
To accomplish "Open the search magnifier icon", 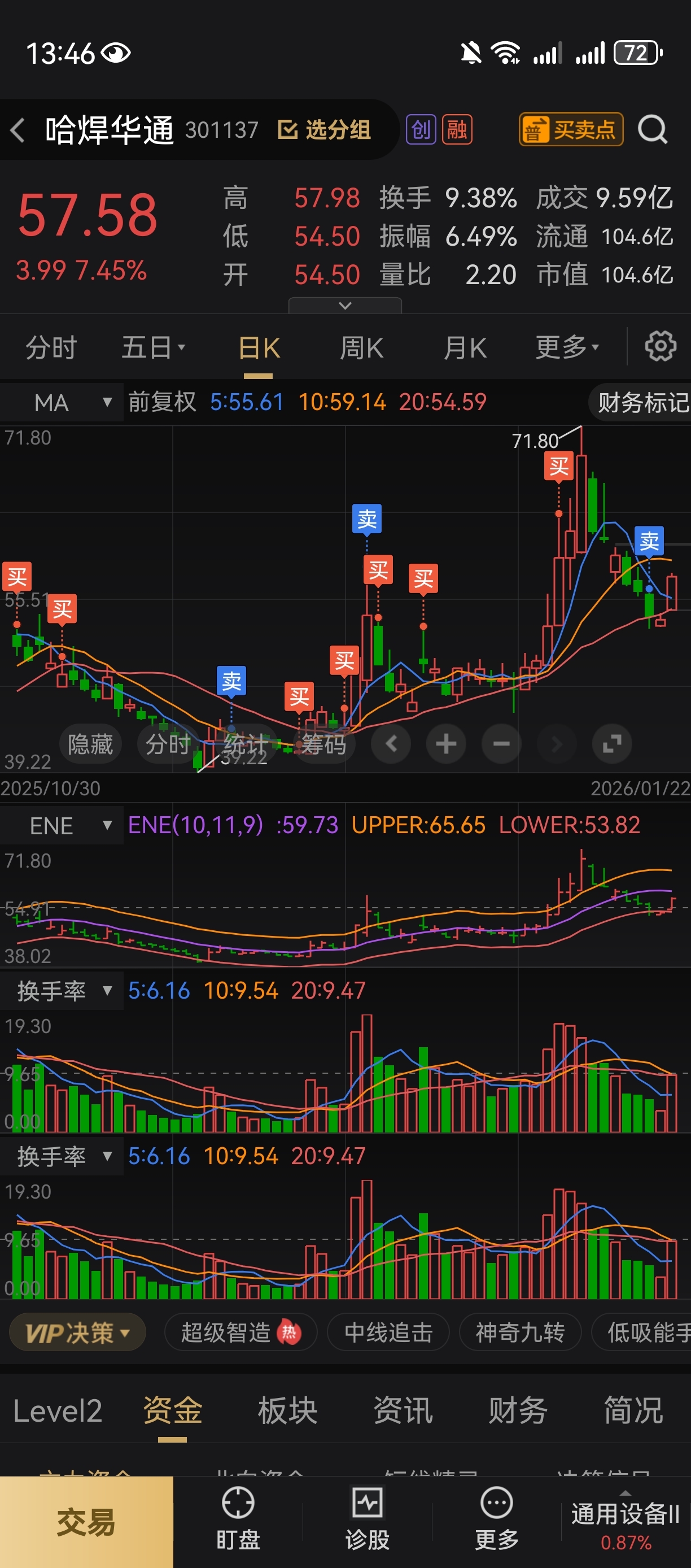I will pyautogui.click(x=652, y=129).
